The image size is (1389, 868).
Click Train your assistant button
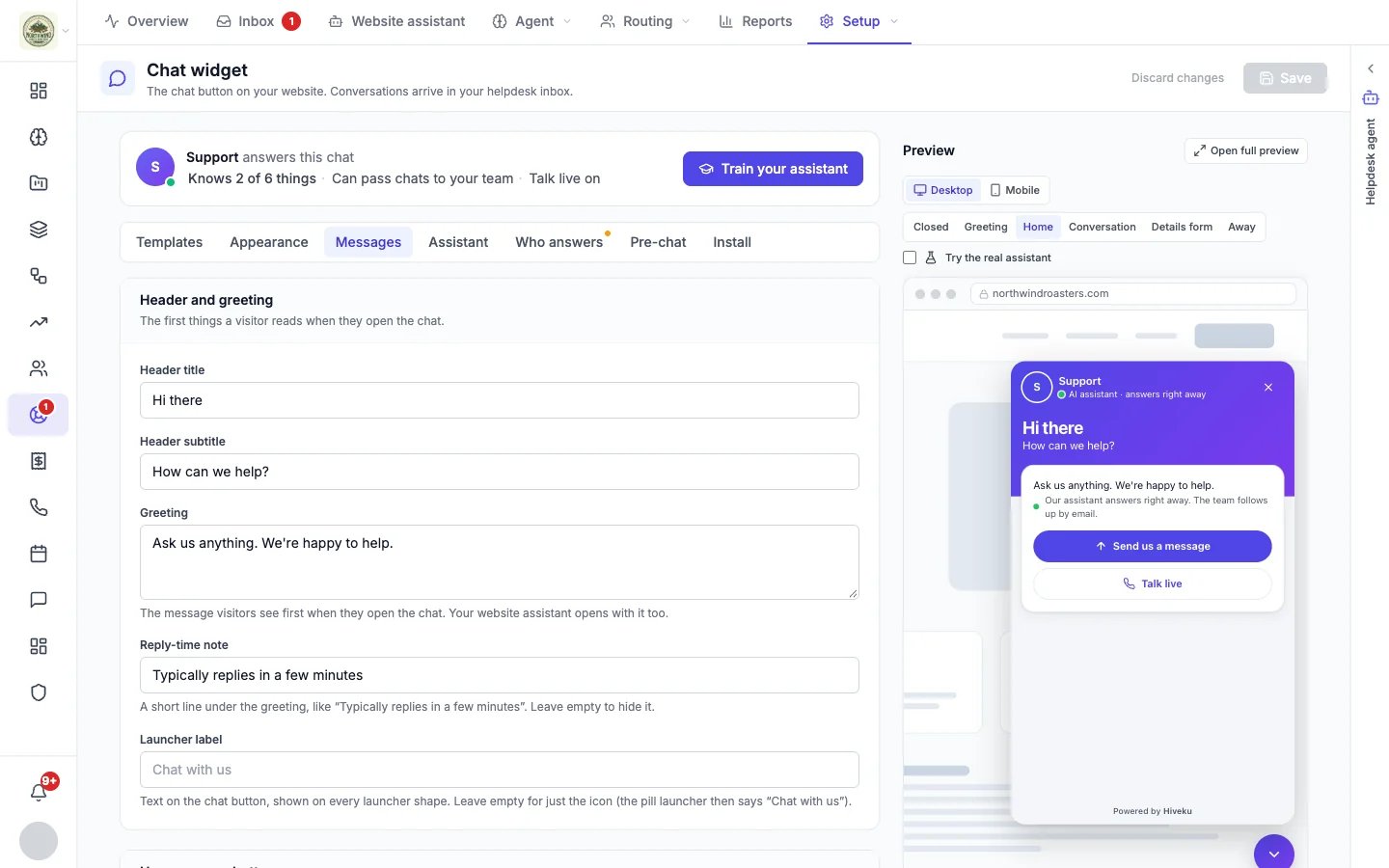[x=773, y=169]
